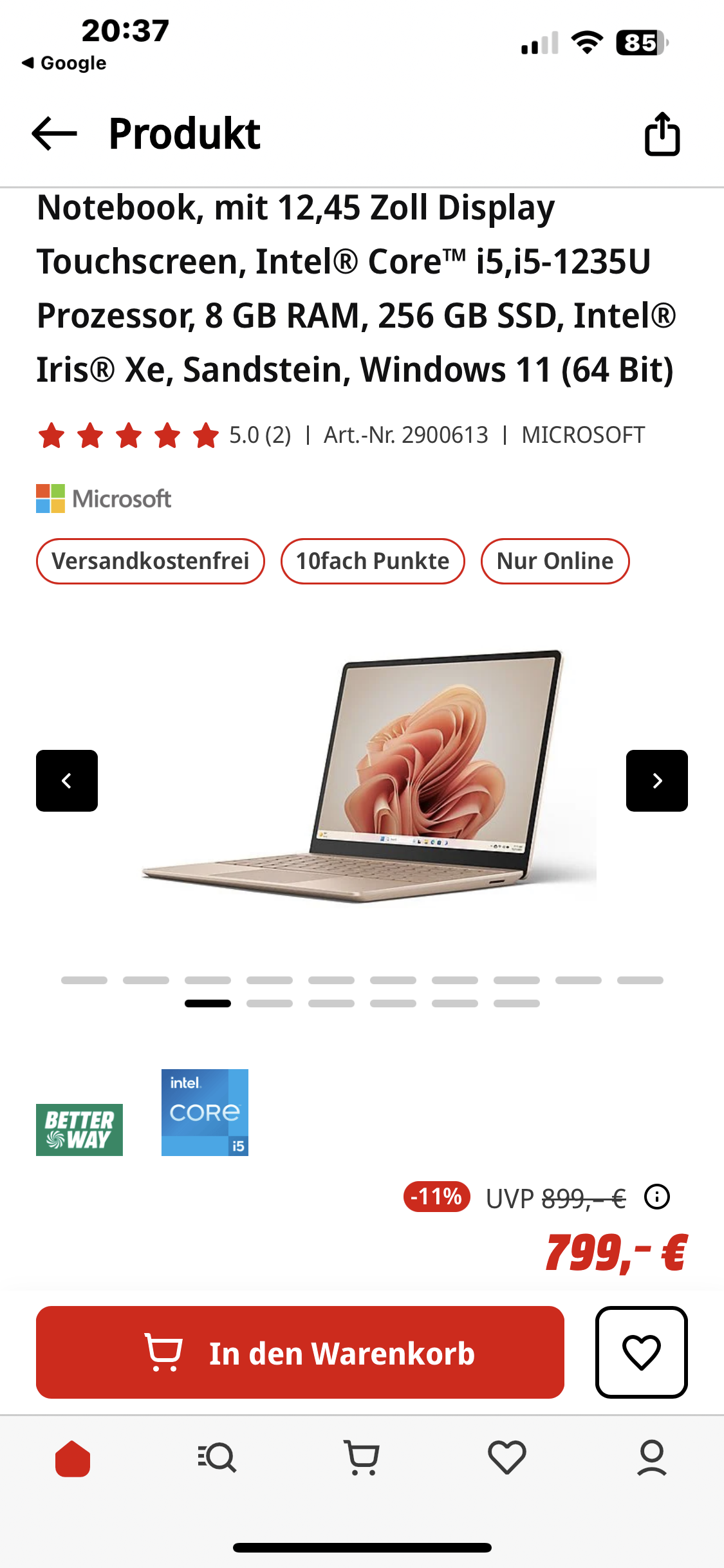Tap the Better Way badge
This screenshot has height=1568, width=724.
pos(79,1130)
